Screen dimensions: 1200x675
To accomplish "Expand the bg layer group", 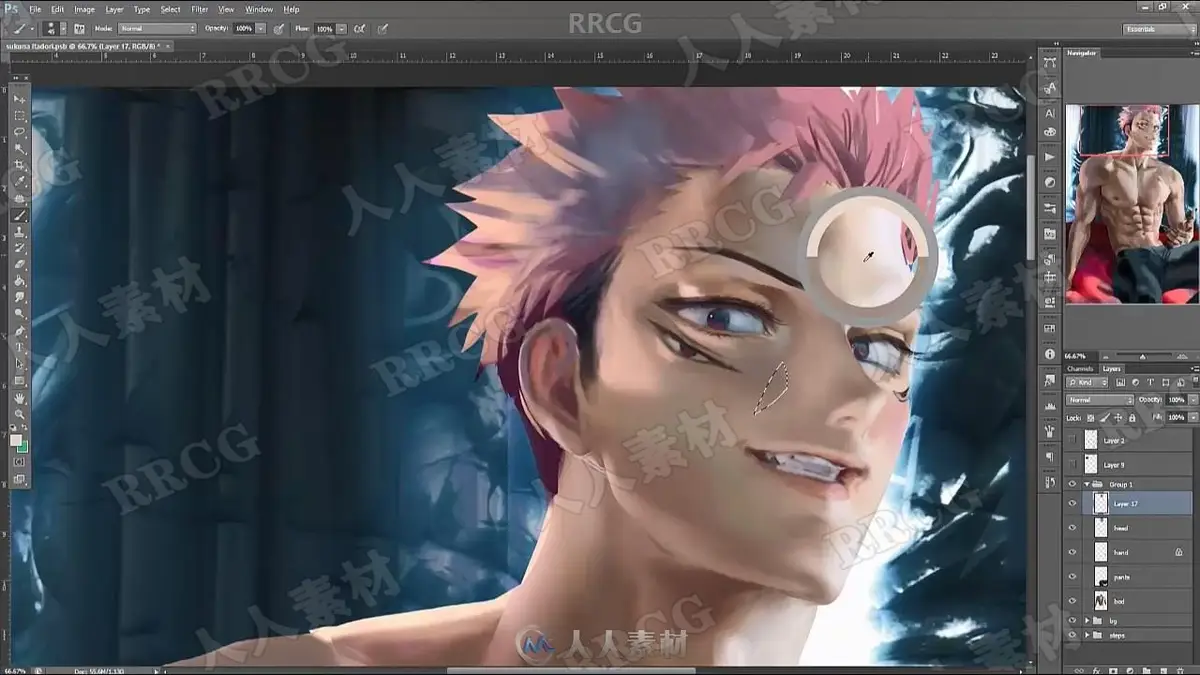I will point(1087,620).
